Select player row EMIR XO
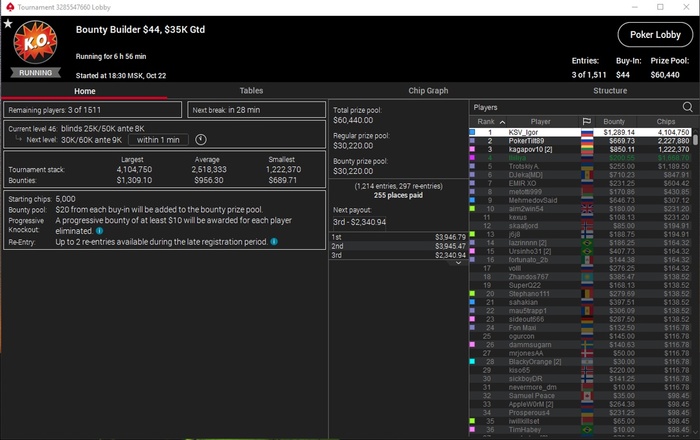The width and height of the screenshot is (700, 440). [580, 183]
